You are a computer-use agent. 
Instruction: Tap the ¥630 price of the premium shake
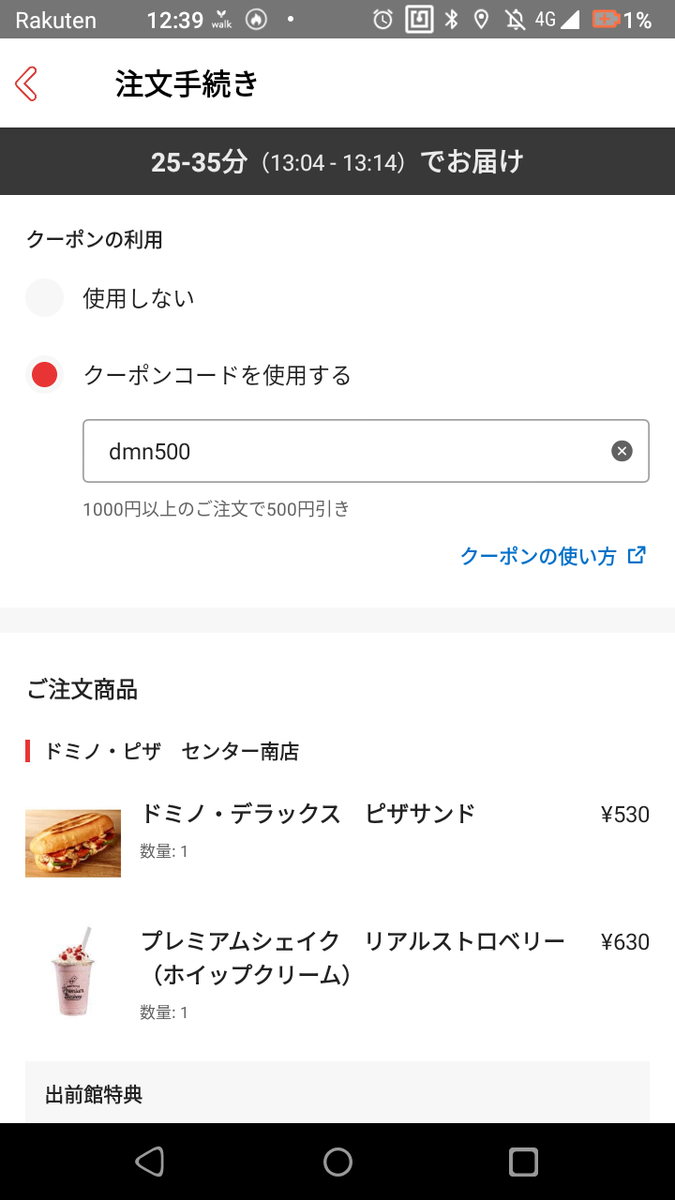pyautogui.click(x=624, y=940)
